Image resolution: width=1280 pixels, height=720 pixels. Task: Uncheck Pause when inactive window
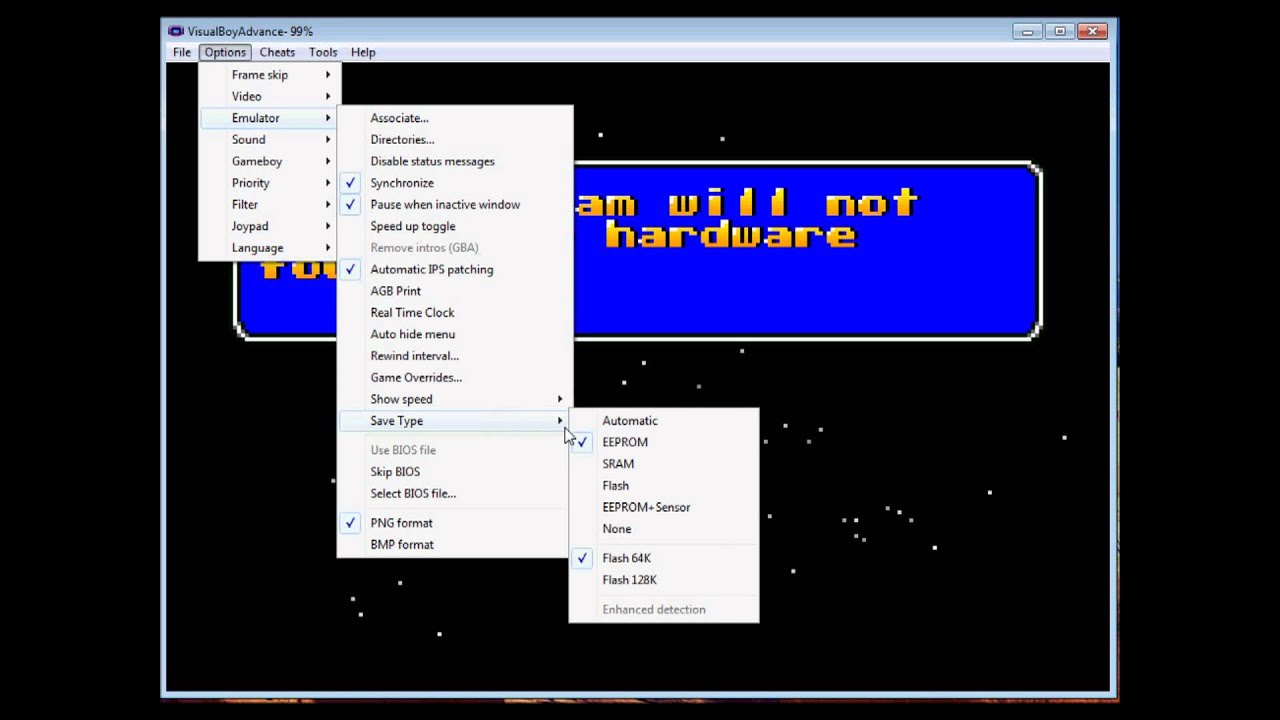click(x=455, y=205)
